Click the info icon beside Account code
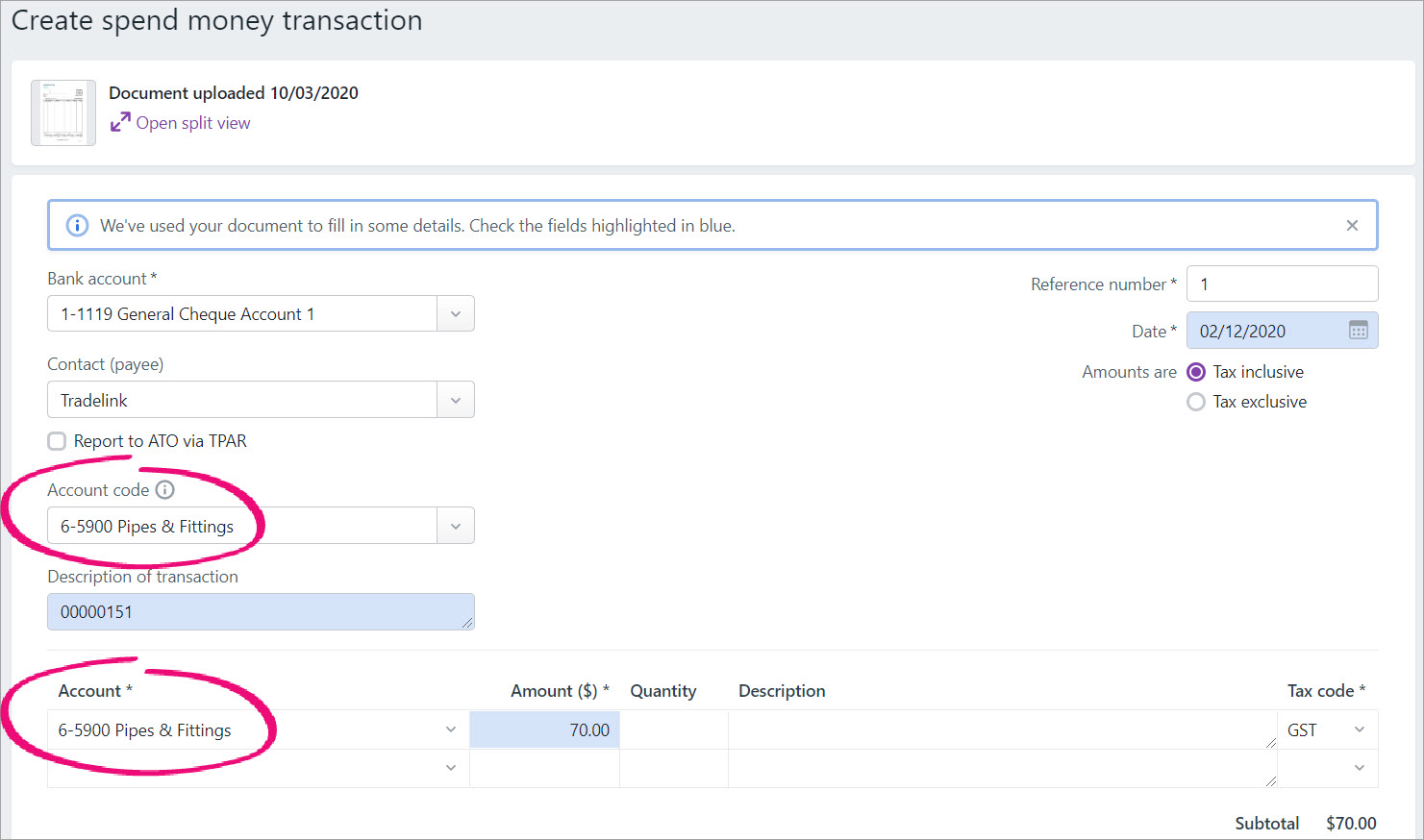Viewport: 1424px width, 840px height. [167, 489]
